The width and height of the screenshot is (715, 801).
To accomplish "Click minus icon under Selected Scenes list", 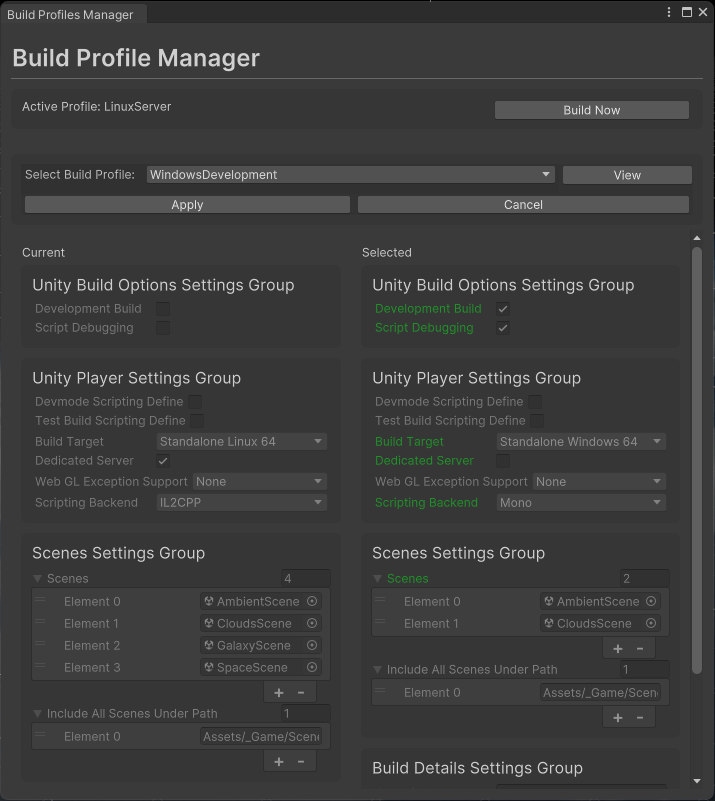I will click(x=640, y=648).
